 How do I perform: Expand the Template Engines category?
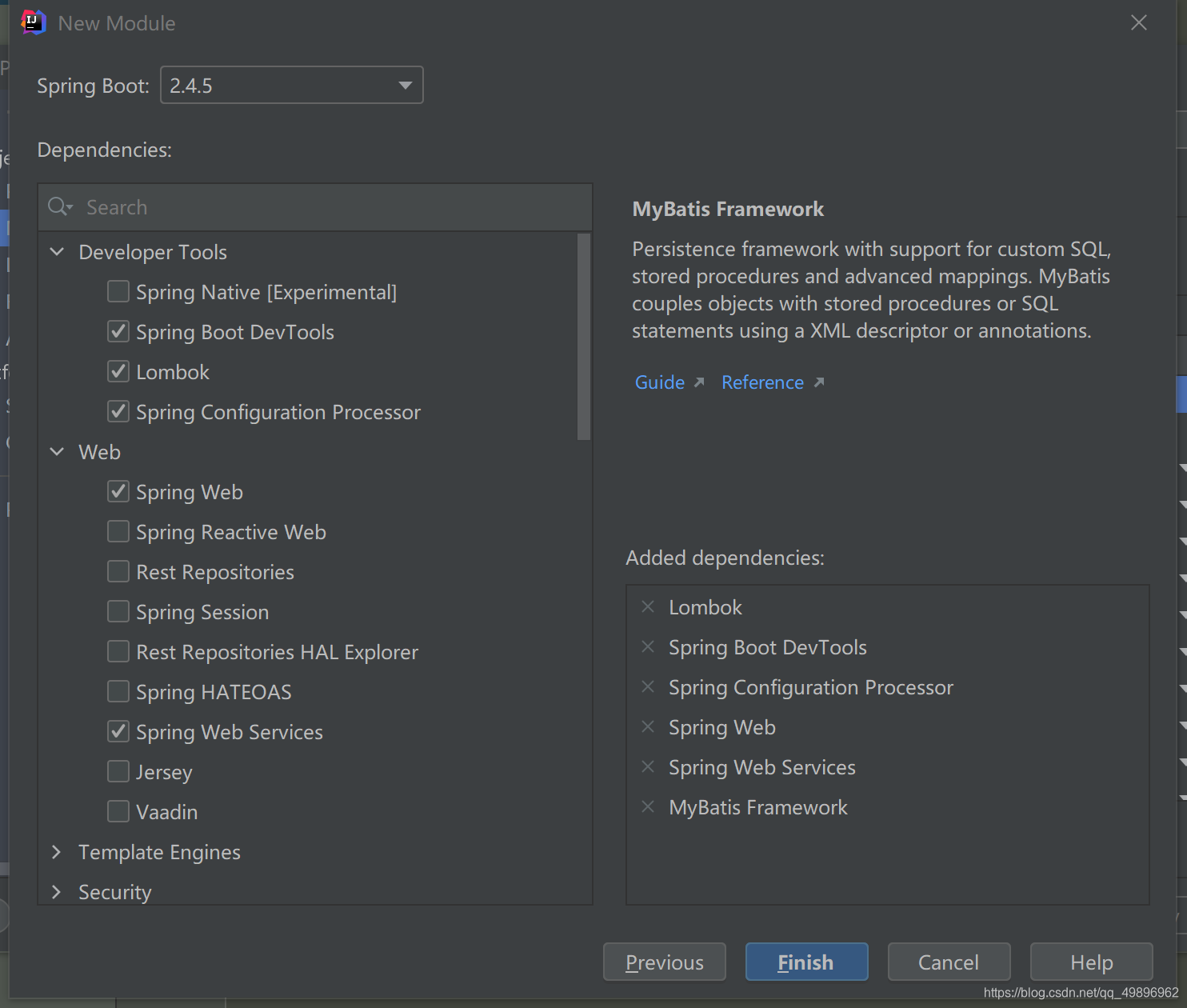tap(57, 852)
